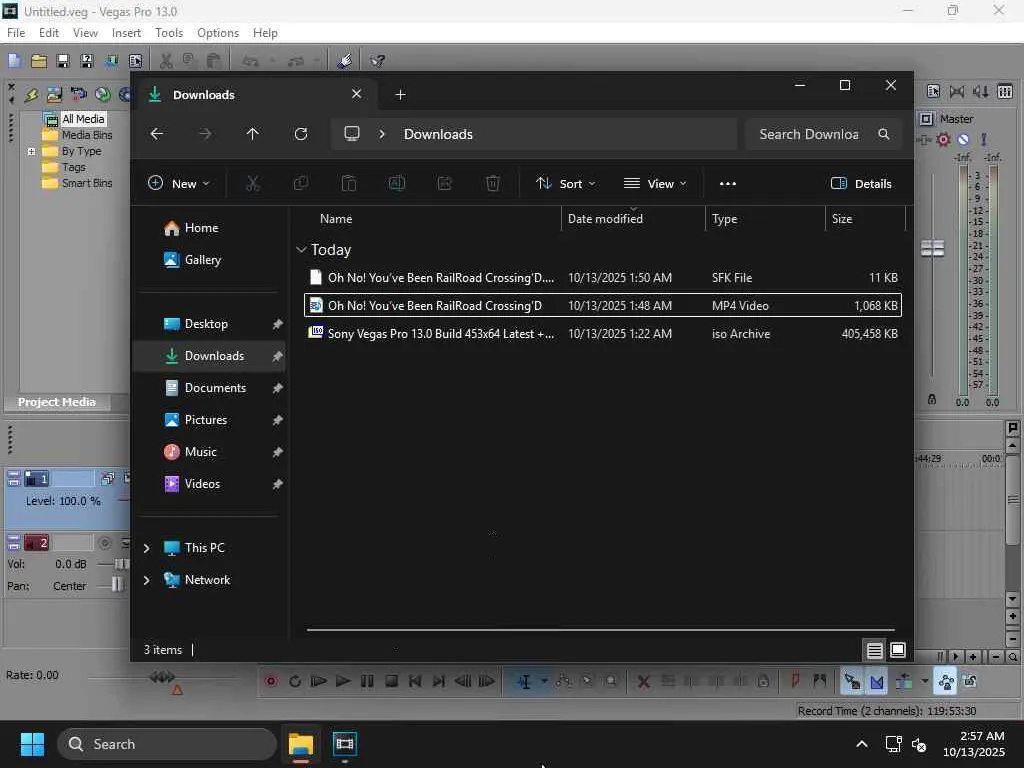Click the Record button in Vegas transport
The height and width of the screenshot is (768, 1024).
point(270,681)
